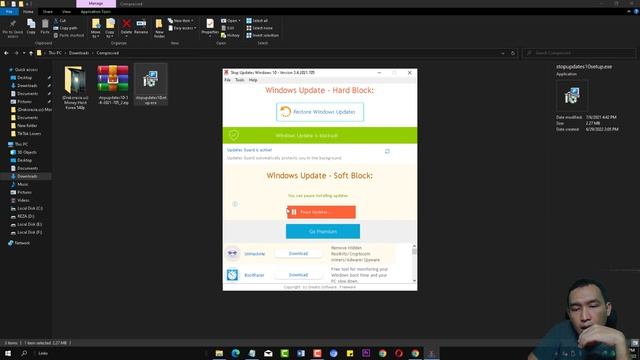
Task: Switch to the View ribbon tab
Action: pos(66,12)
